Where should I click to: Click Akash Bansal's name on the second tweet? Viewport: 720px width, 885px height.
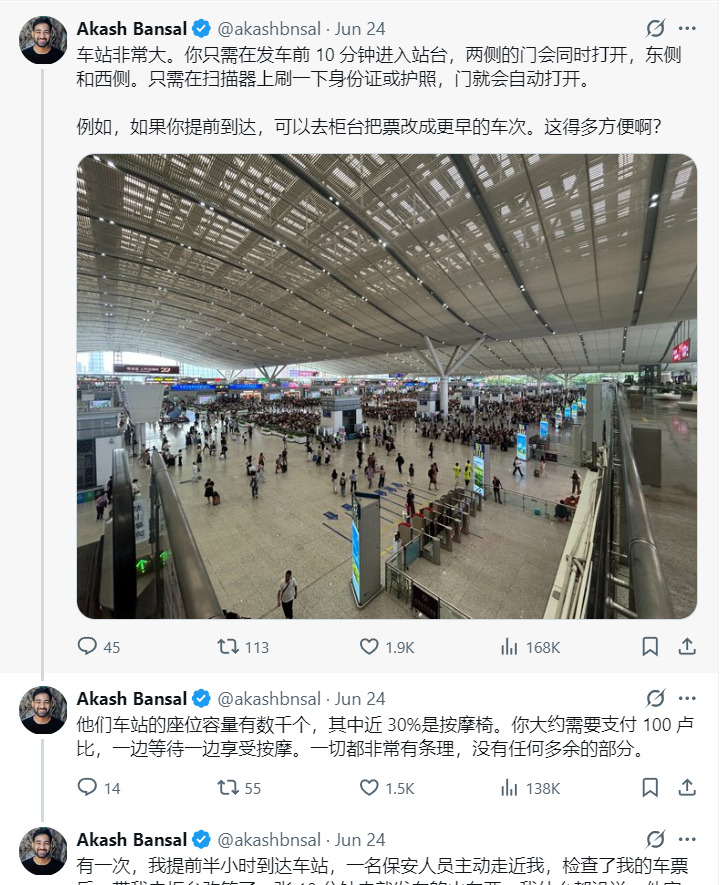click(131, 699)
